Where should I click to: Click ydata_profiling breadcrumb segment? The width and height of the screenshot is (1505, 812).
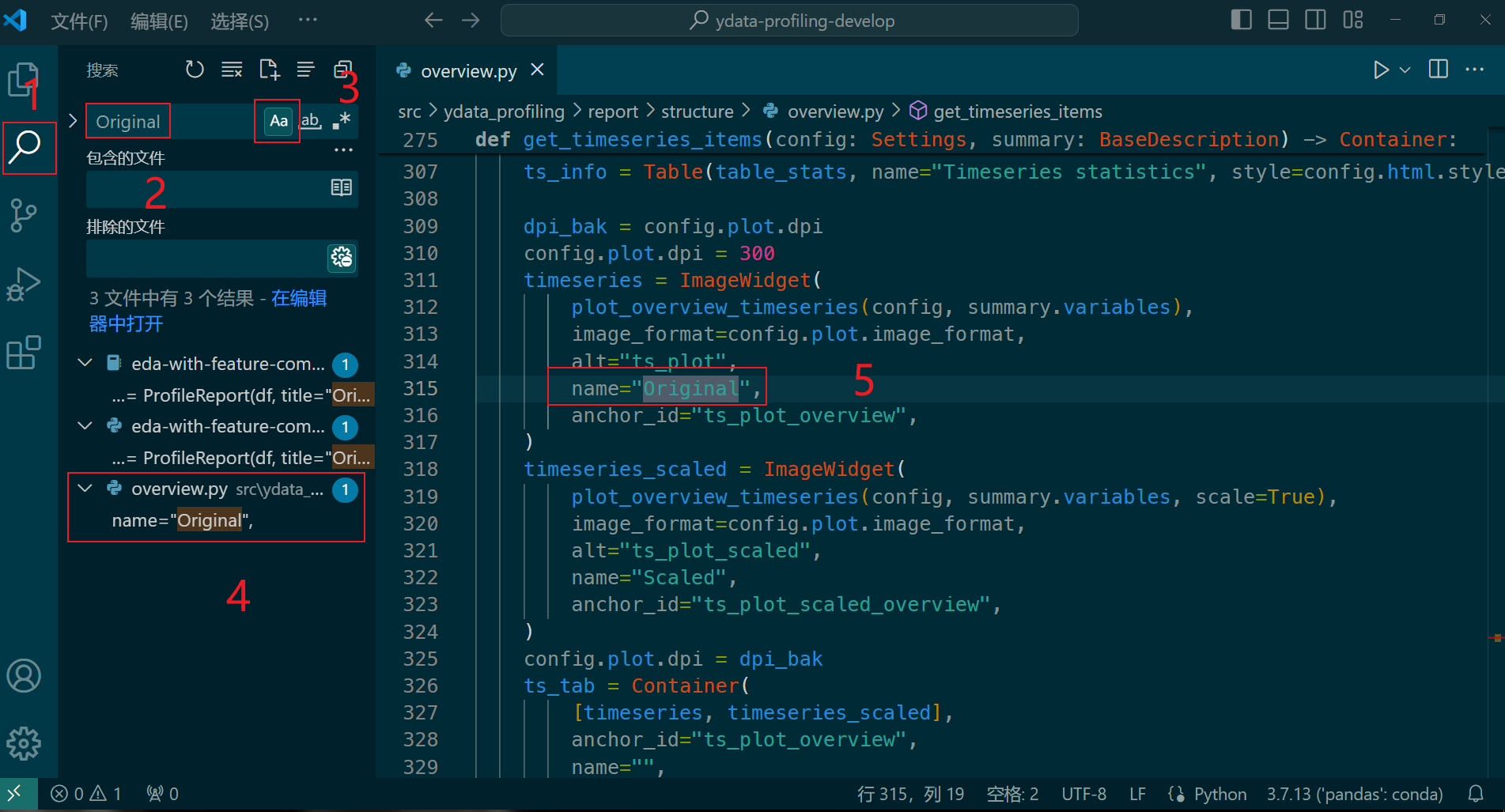tap(504, 111)
